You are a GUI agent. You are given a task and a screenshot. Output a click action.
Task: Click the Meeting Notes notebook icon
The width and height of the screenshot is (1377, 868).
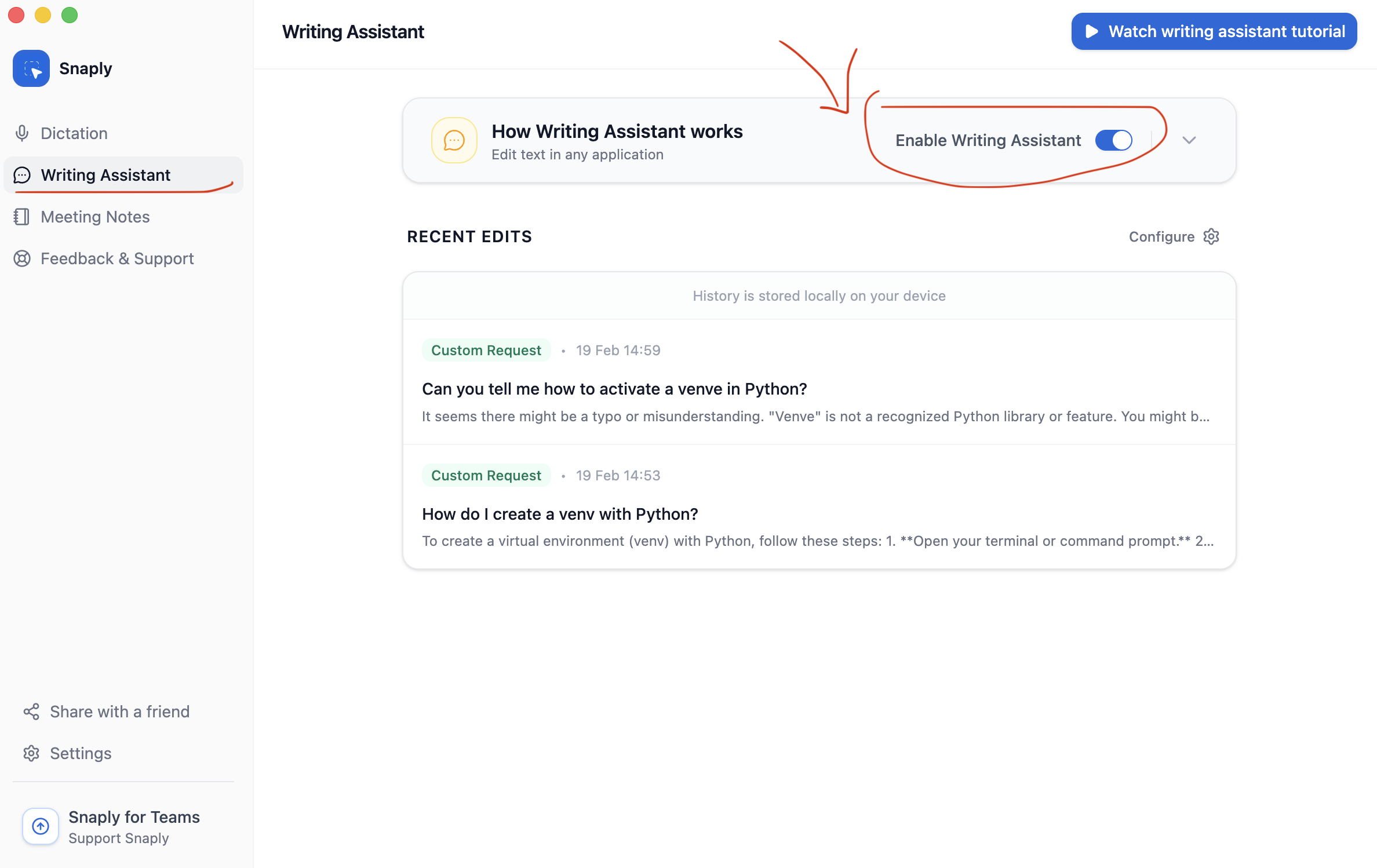22,216
